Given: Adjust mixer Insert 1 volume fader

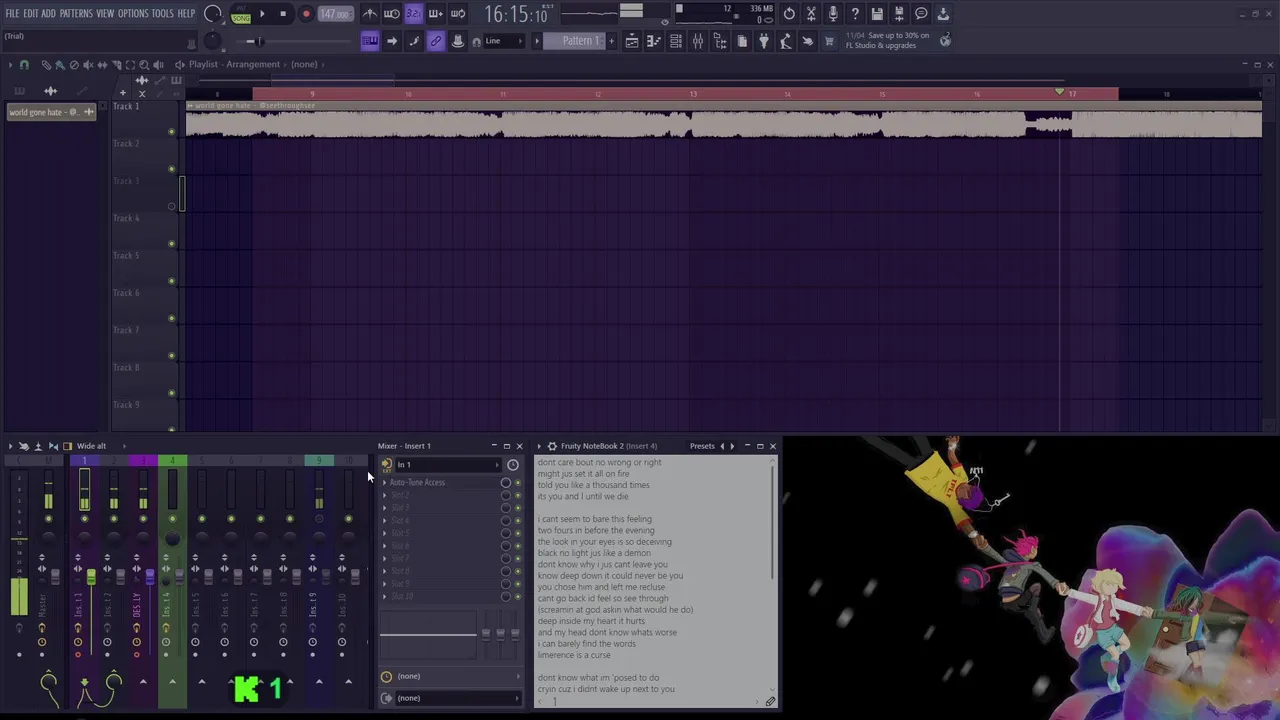Looking at the screenshot, I should click(x=90, y=577).
